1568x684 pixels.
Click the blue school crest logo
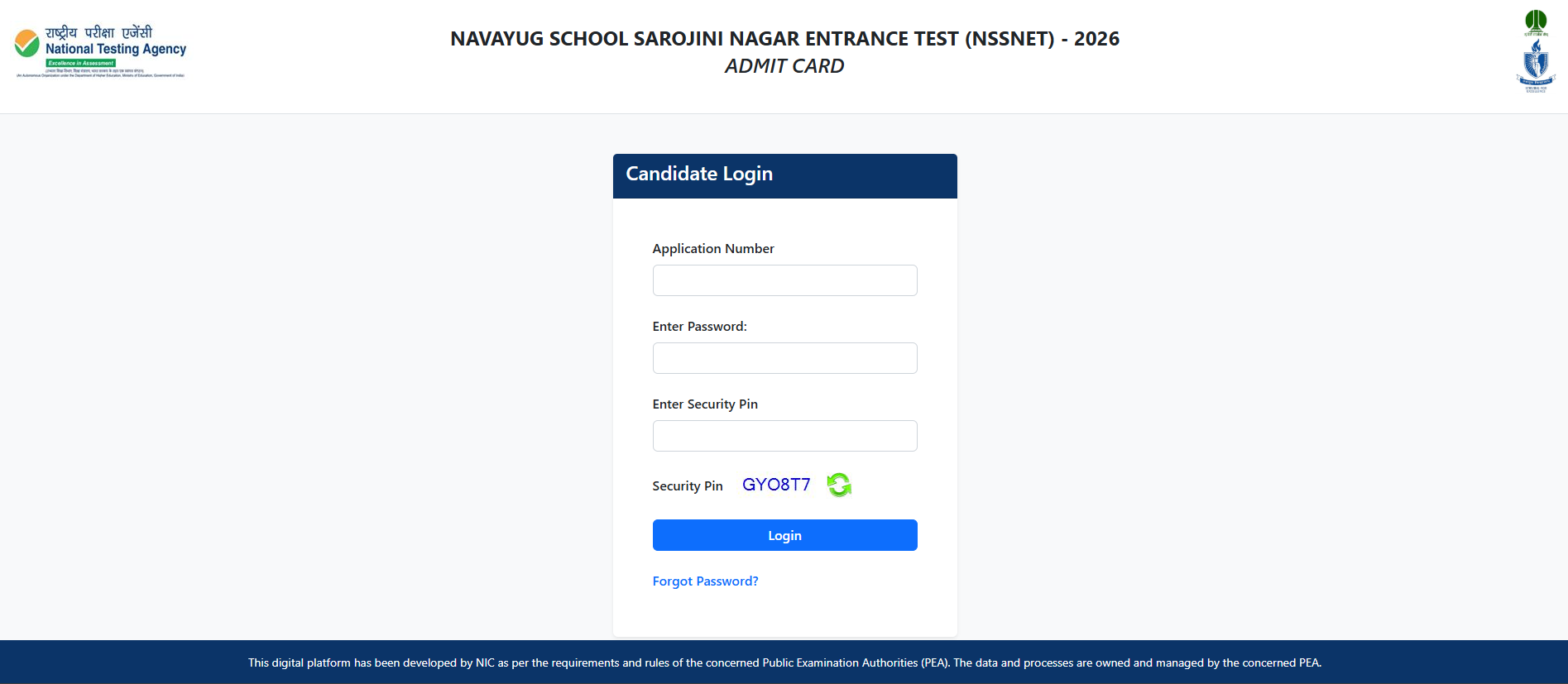tap(1536, 65)
